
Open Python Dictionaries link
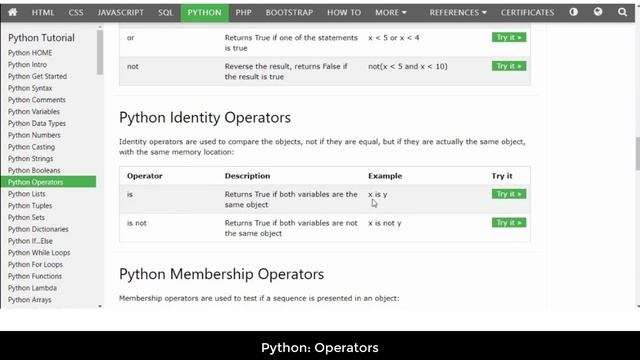[x=38, y=229]
